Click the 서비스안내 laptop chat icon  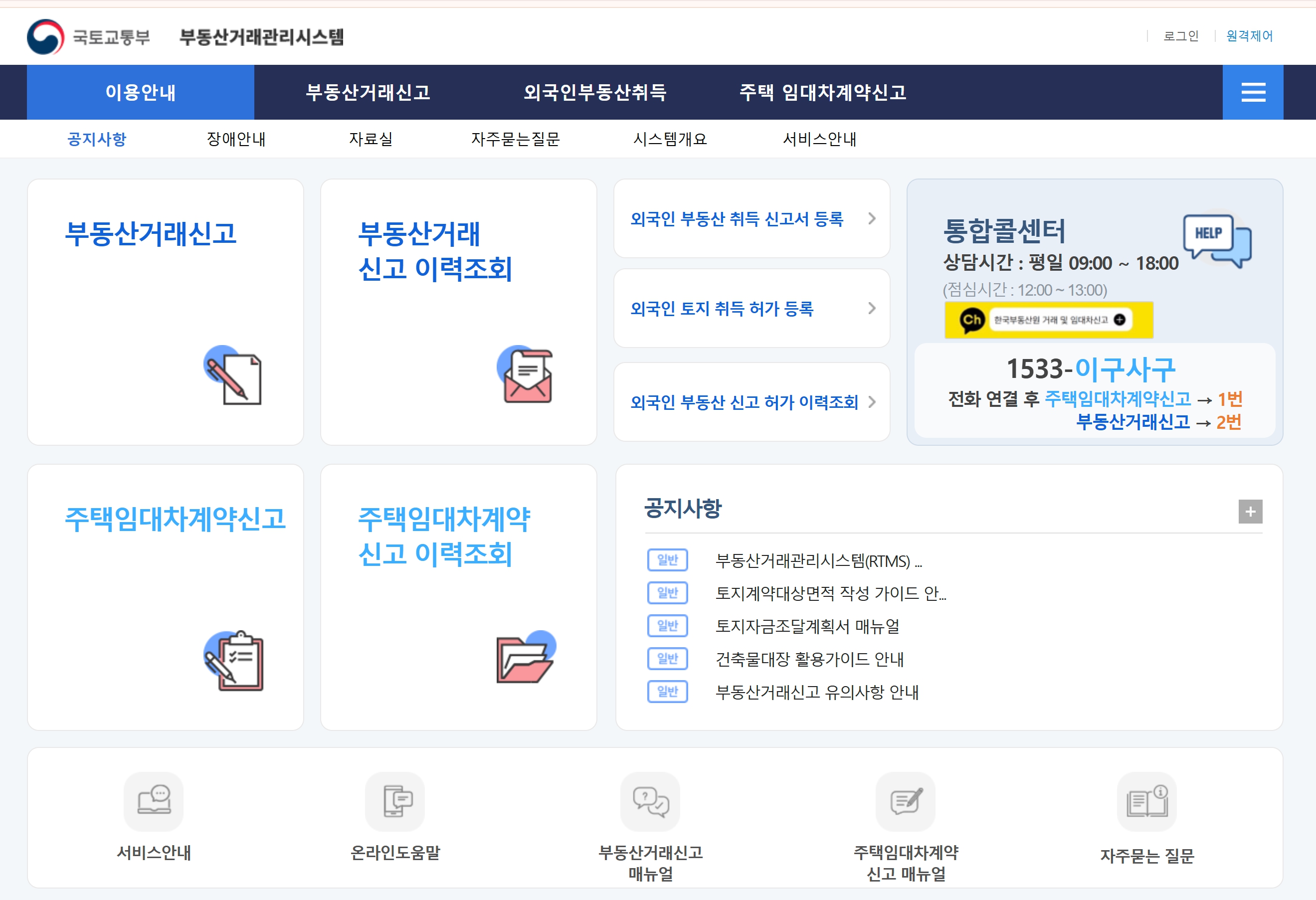(154, 801)
